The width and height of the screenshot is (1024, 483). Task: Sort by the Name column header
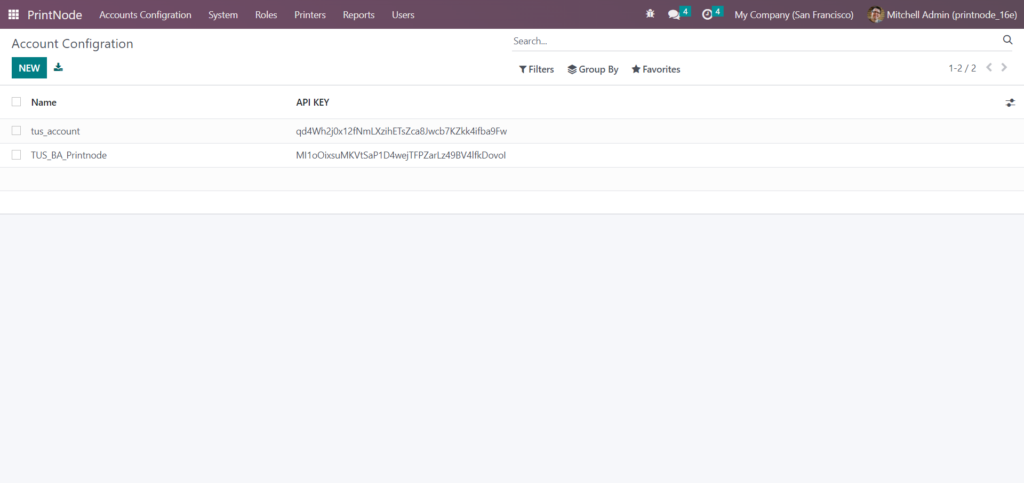(44, 102)
